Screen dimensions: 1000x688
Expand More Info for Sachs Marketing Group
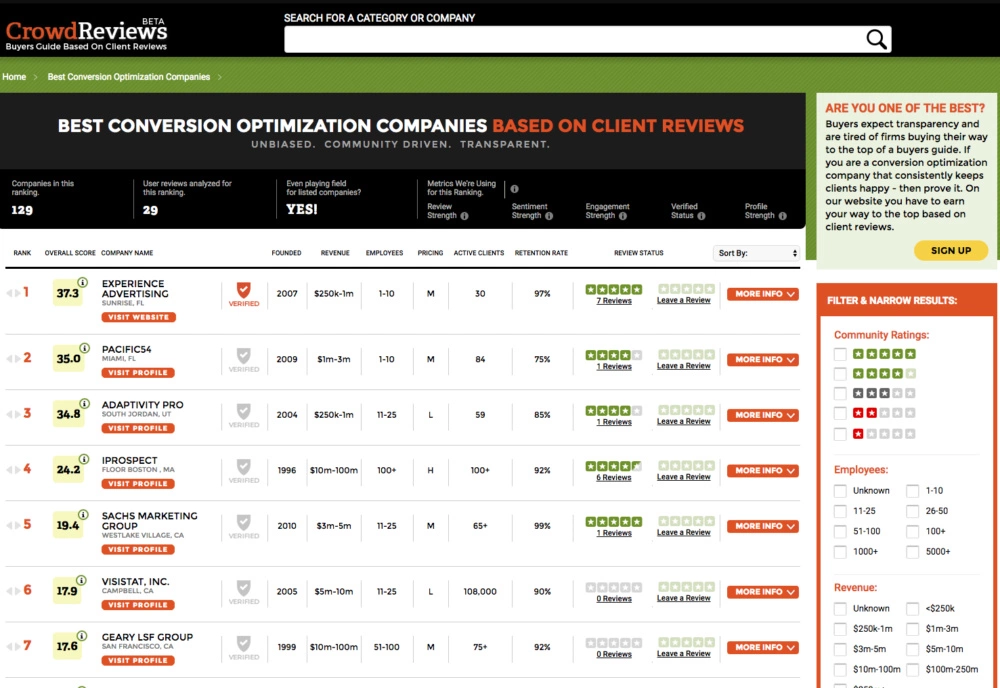763,526
